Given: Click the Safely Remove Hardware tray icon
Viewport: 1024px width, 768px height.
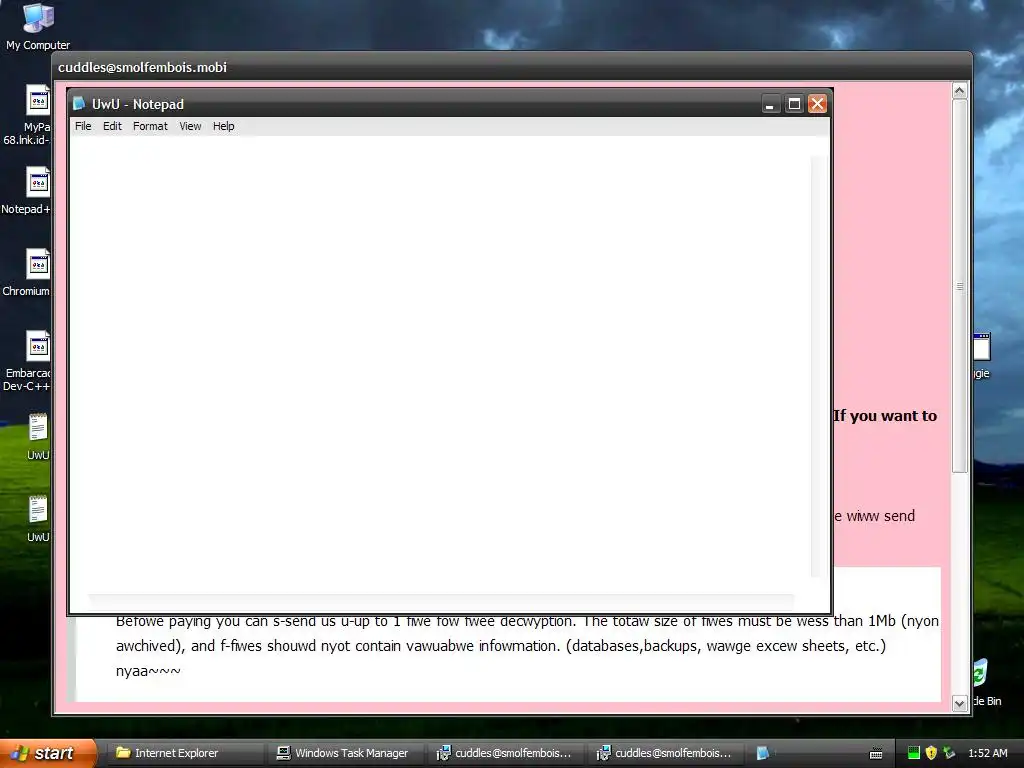Looking at the screenshot, I should (949, 753).
